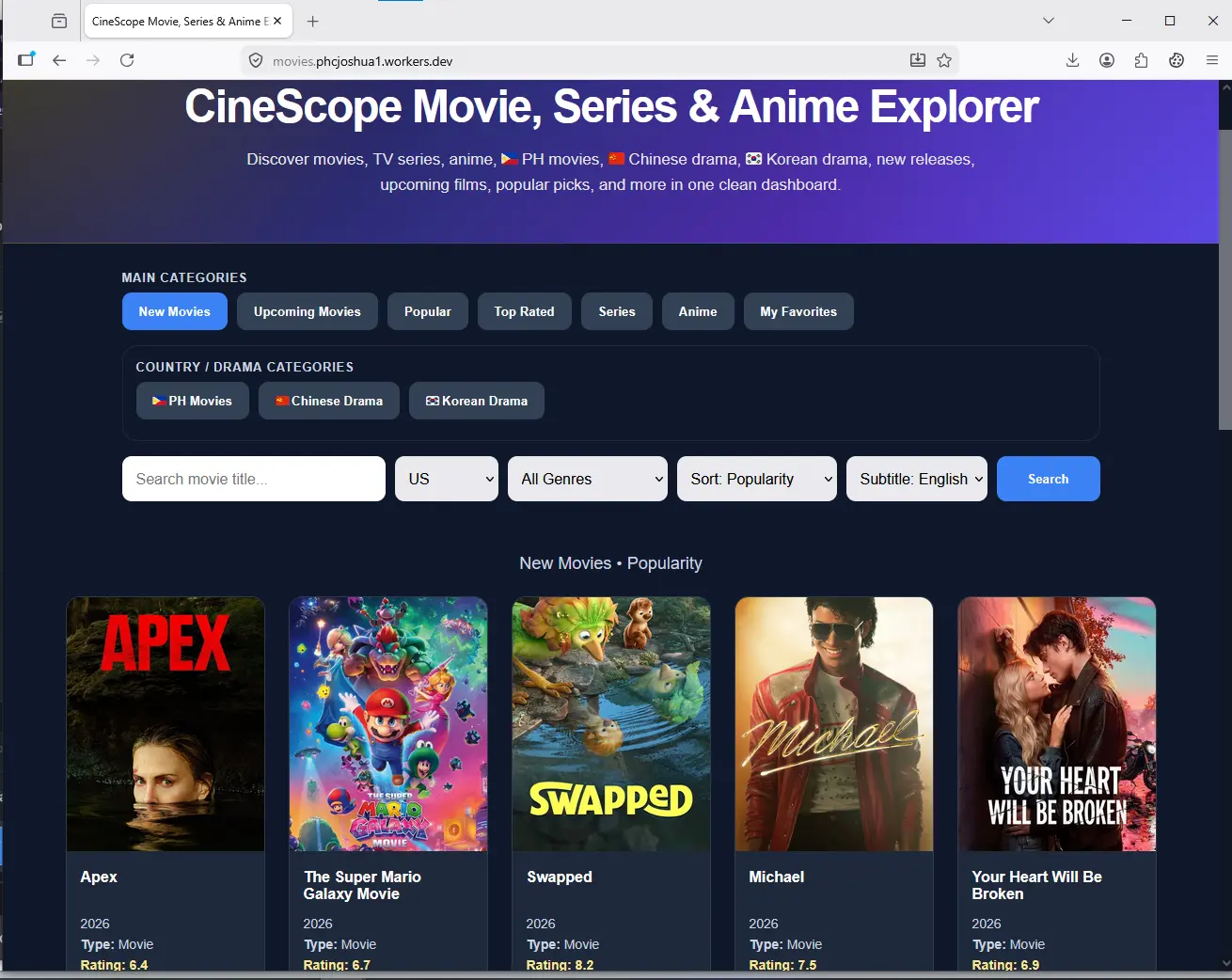
Task: Expand the All Genres dropdown
Action: (588, 479)
